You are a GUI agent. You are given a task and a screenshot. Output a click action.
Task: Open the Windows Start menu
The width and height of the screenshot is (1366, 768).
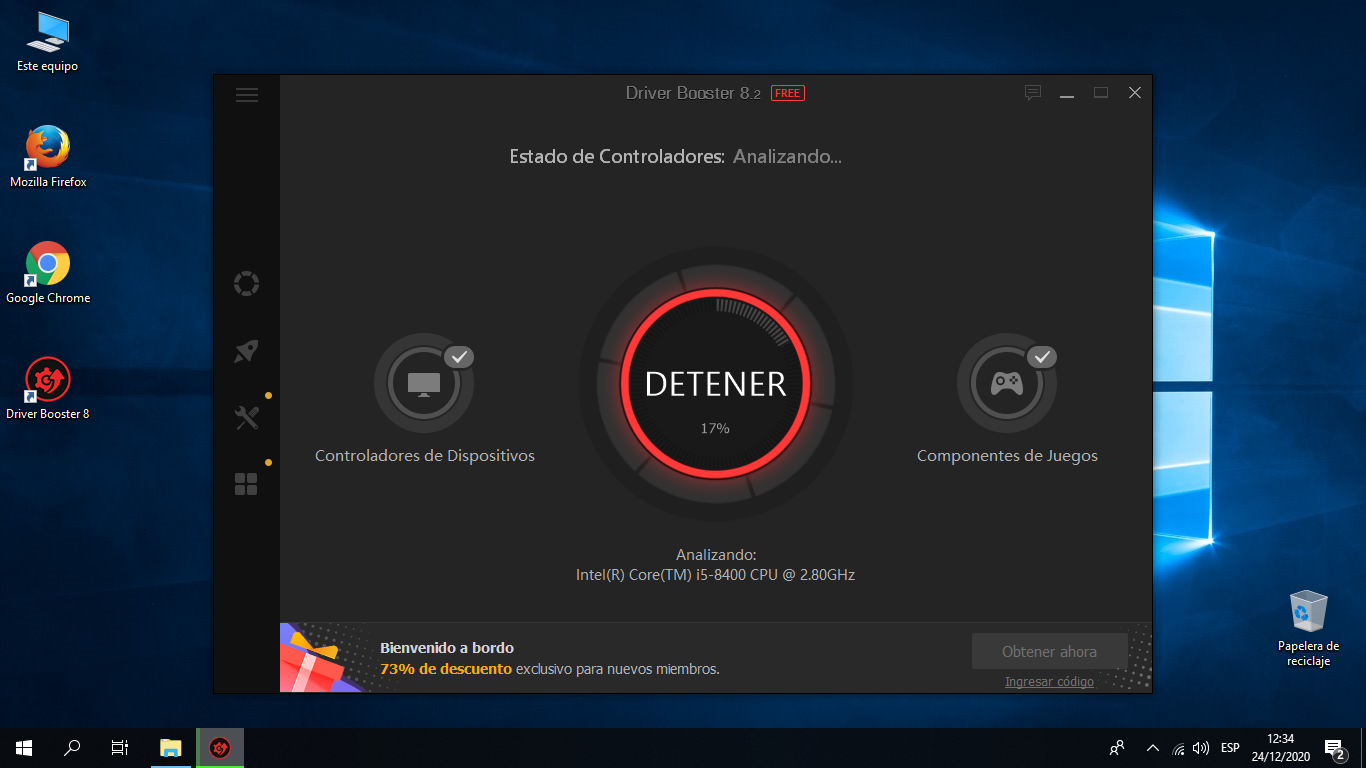click(x=24, y=748)
